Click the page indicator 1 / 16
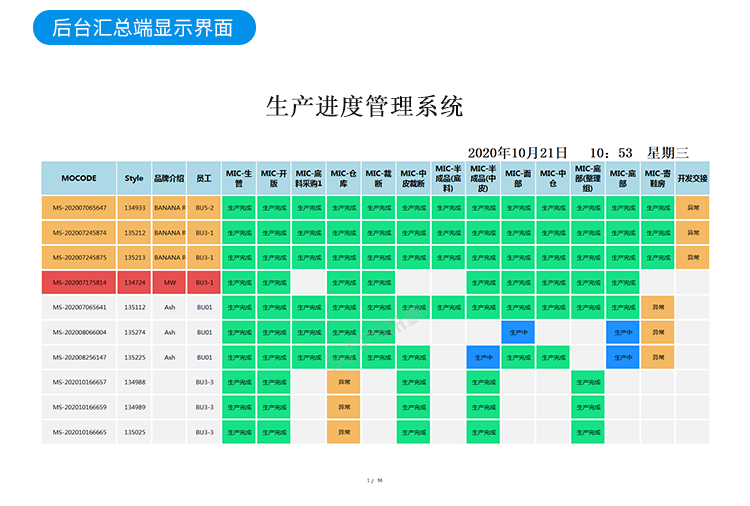Image resolution: width=750 pixels, height=506 pixels. [x=375, y=481]
